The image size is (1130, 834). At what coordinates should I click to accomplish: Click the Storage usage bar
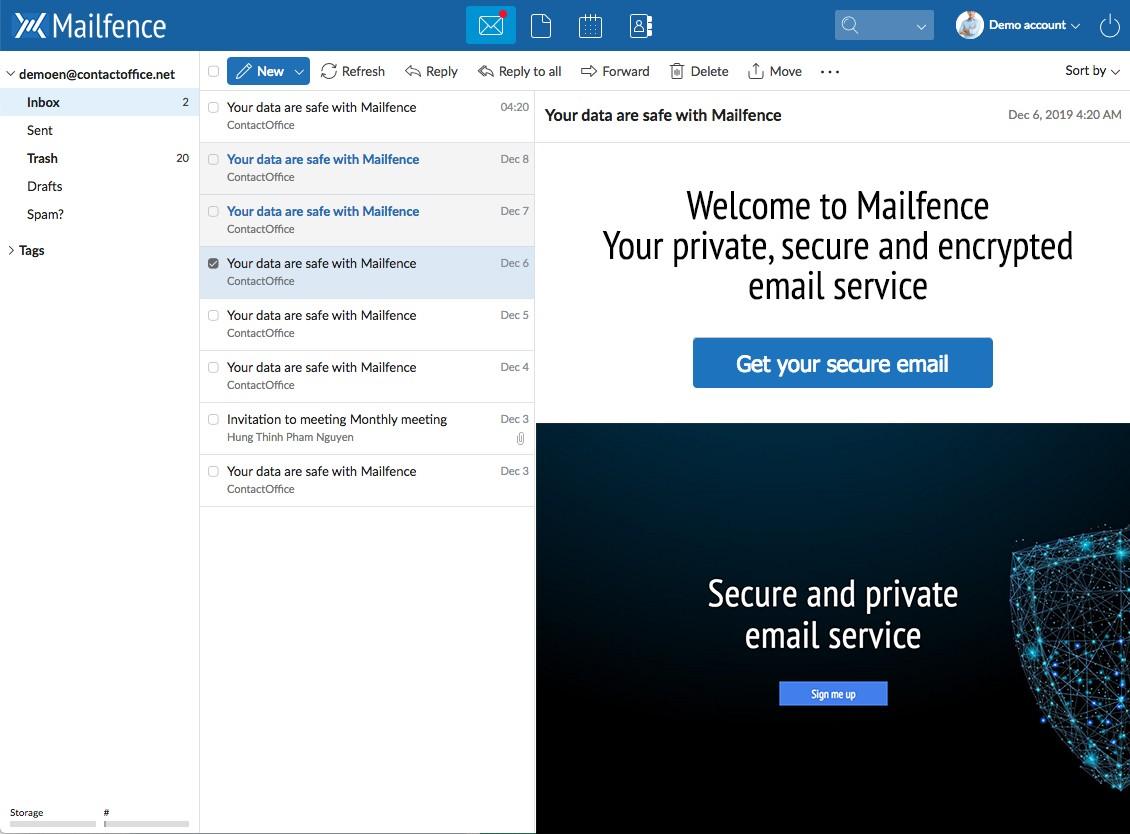click(53, 824)
